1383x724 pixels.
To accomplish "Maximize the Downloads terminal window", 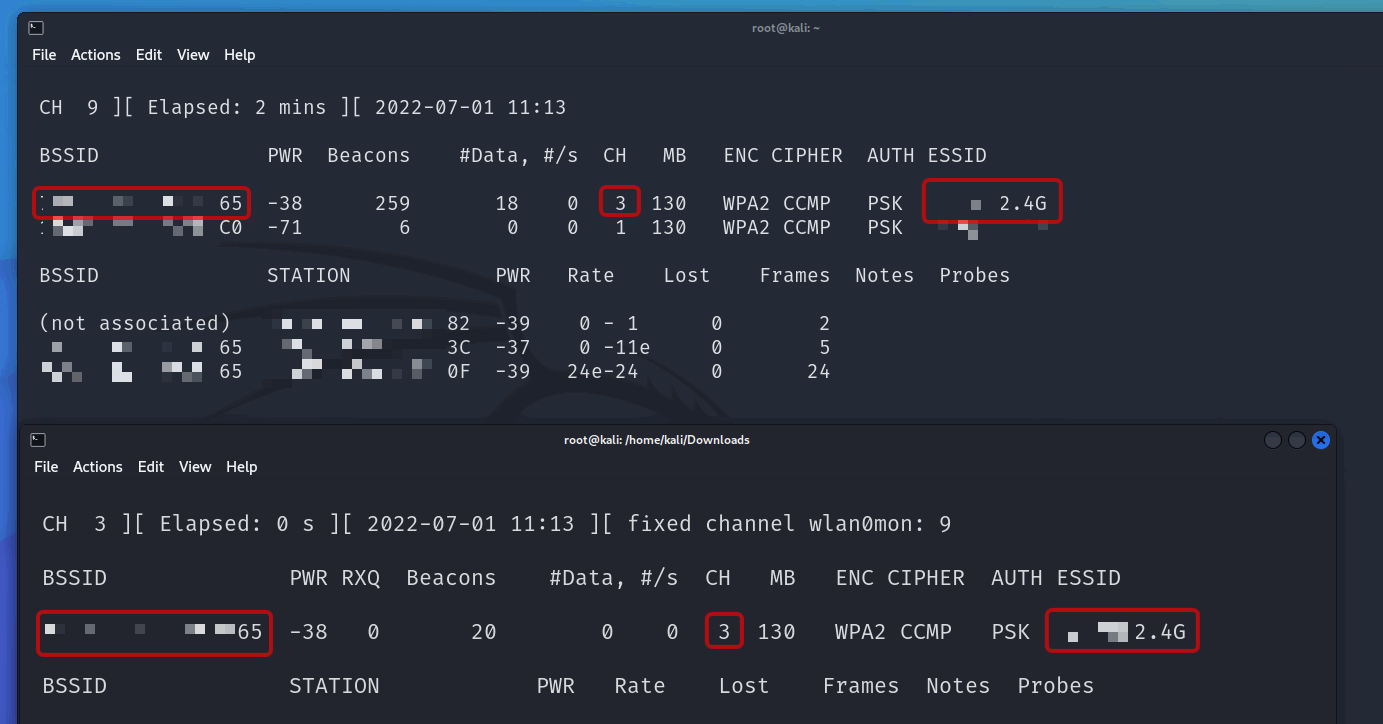I will [x=1297, y=439].
